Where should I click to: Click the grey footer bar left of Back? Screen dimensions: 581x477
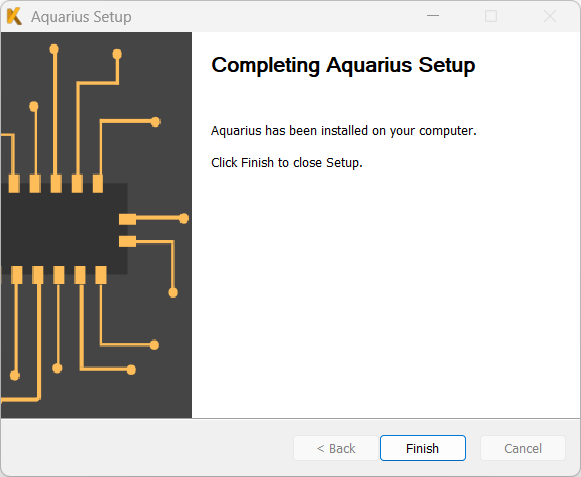point(148,448)
